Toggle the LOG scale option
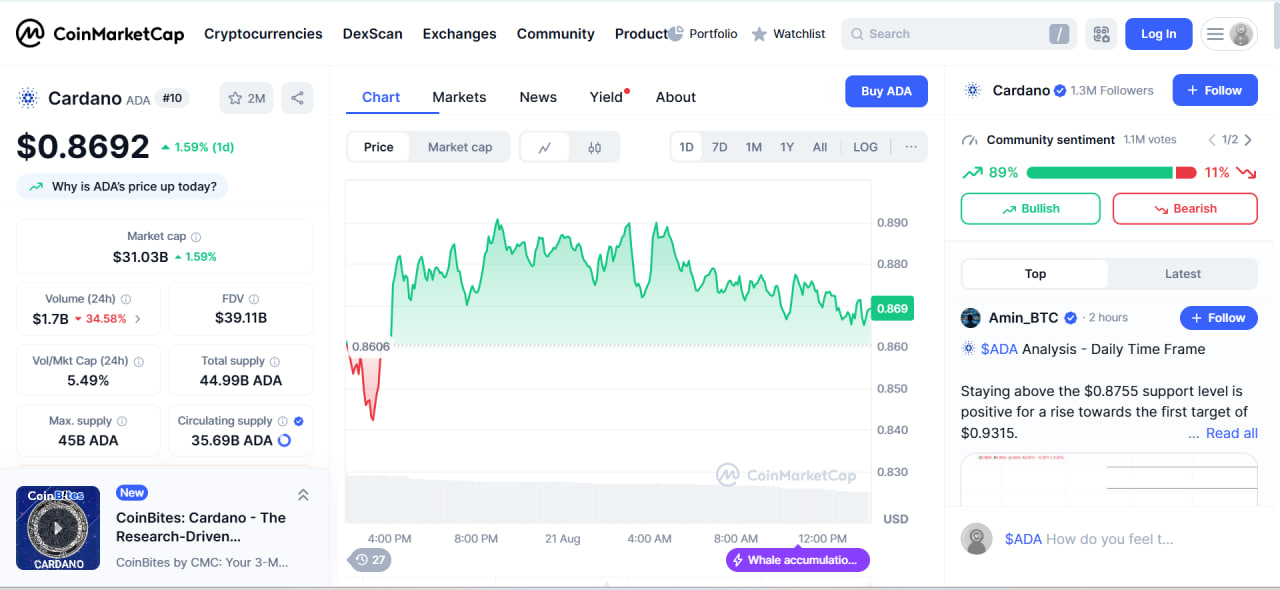The image size is (1280, 590). pyautogui.click(x=865, y=147)
